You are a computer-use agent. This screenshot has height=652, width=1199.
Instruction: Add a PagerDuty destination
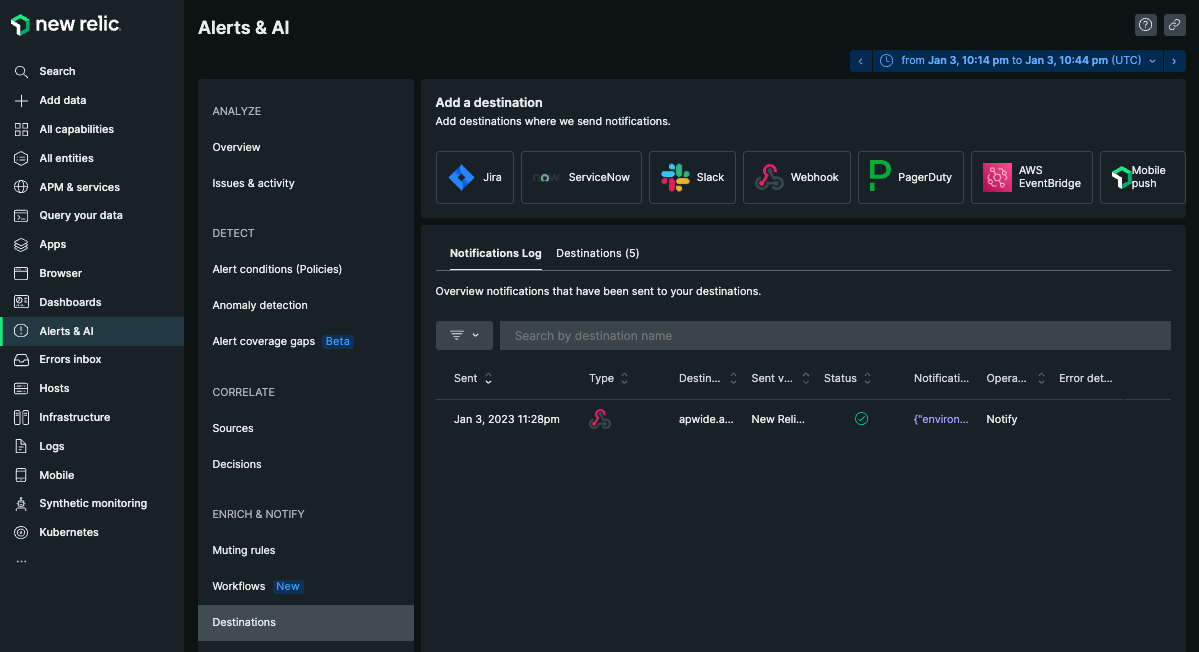coord(911,177)
